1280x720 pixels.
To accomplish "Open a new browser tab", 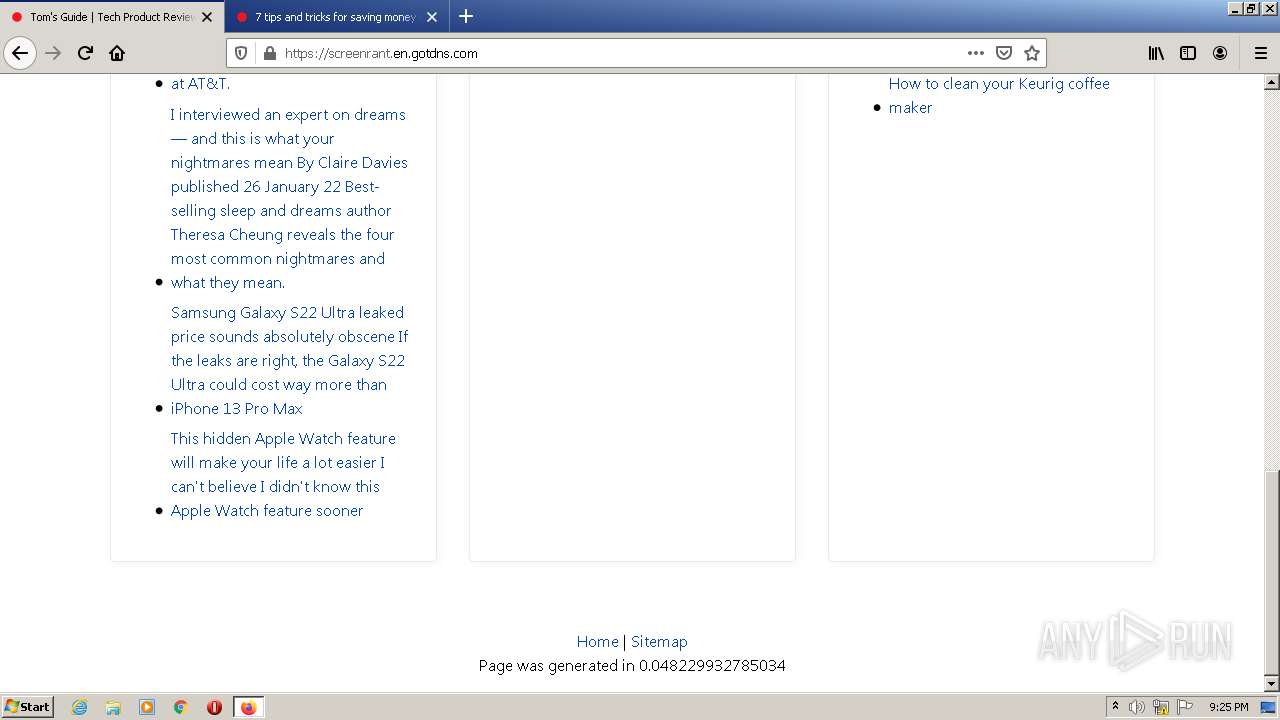I will (x=466, y=16).
